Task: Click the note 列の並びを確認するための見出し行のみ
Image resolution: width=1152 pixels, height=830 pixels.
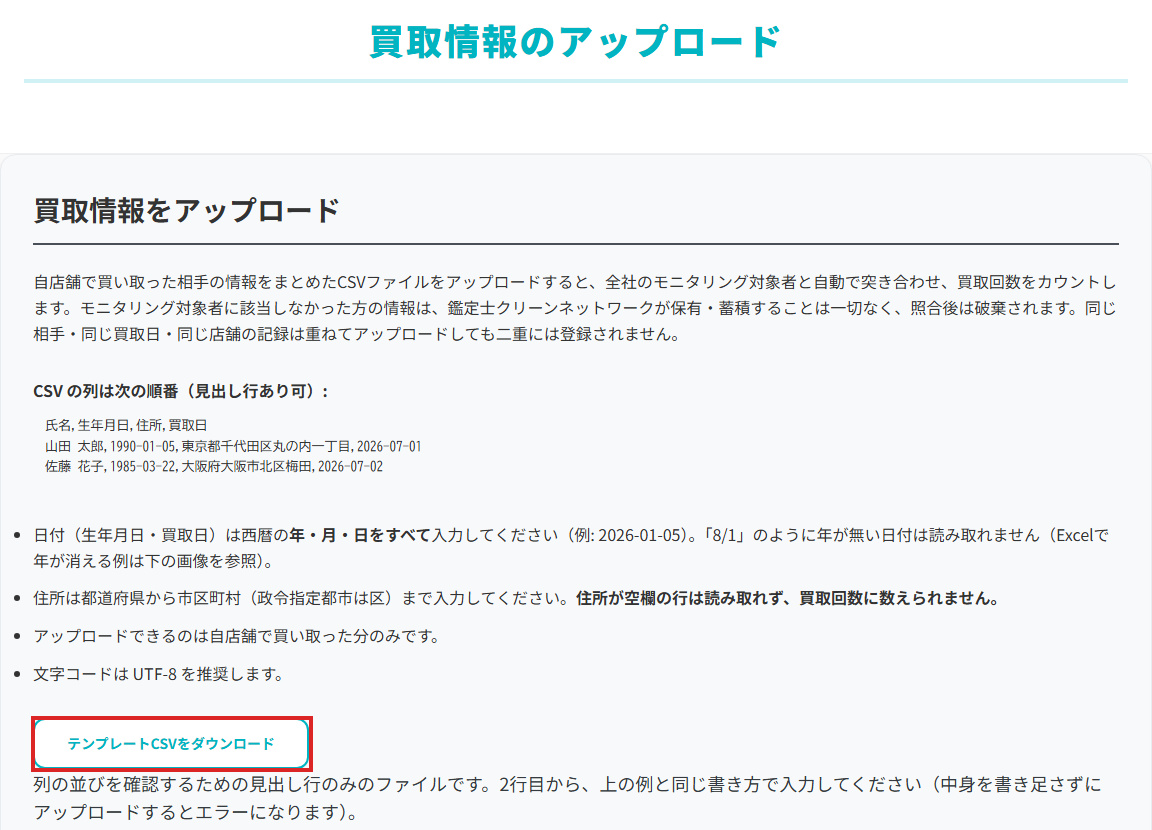Action: point(567,798)
